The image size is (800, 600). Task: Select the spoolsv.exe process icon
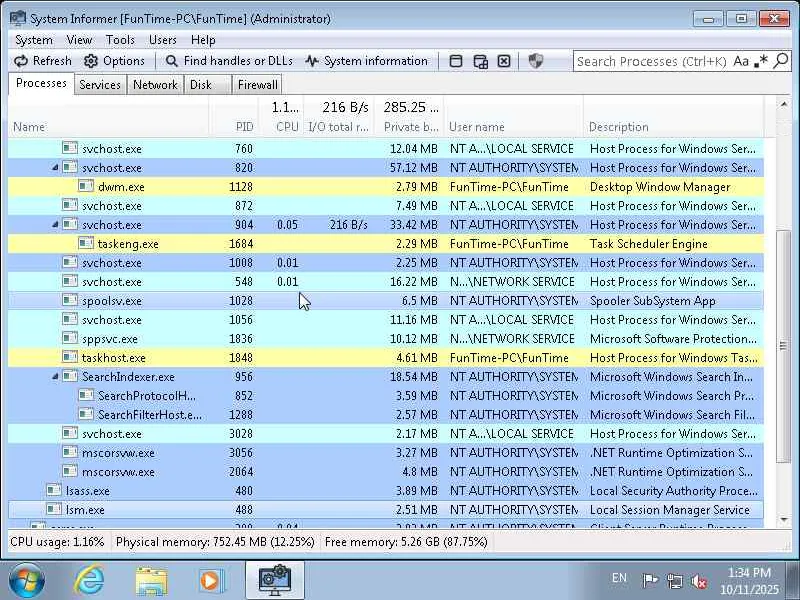[70, 301]
